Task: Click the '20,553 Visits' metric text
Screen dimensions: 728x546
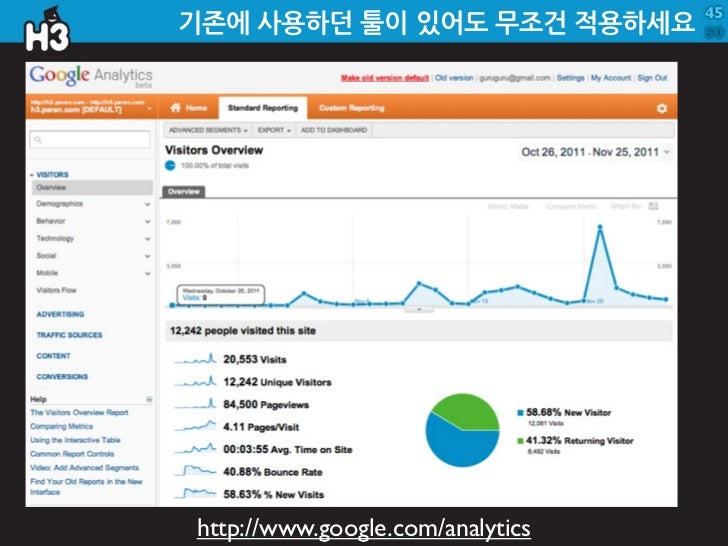Action: pos(255,359)
